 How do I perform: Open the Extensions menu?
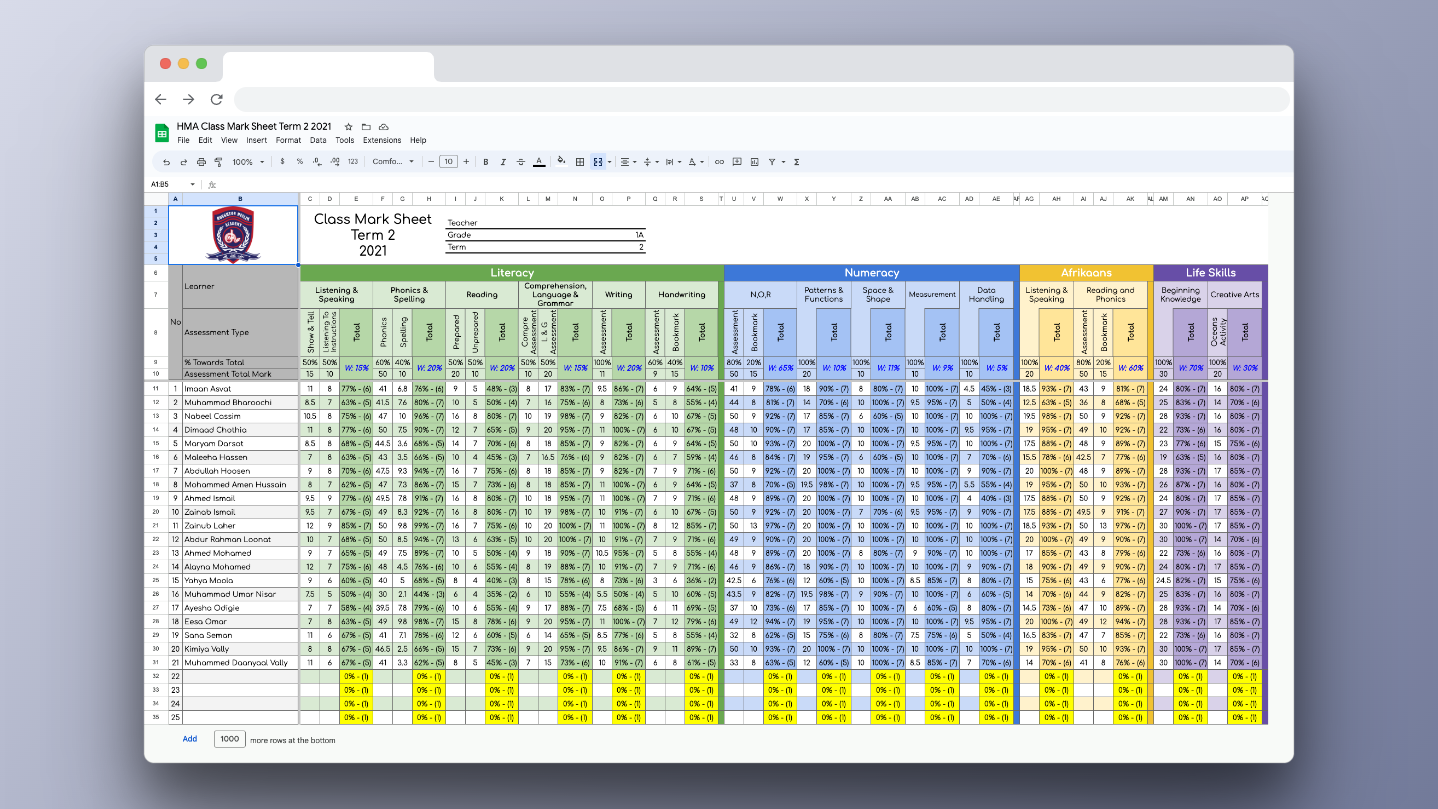[382, 140]
